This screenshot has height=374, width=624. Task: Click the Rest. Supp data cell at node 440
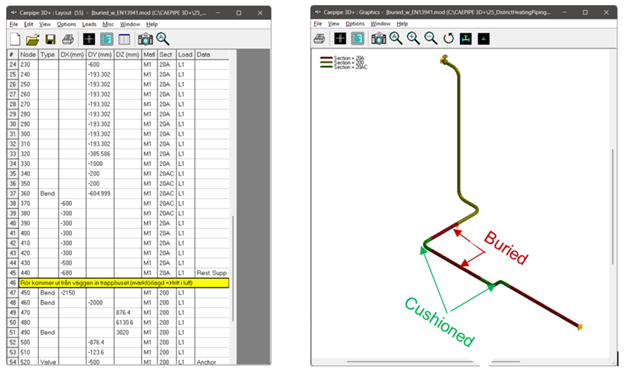[212, 273]
